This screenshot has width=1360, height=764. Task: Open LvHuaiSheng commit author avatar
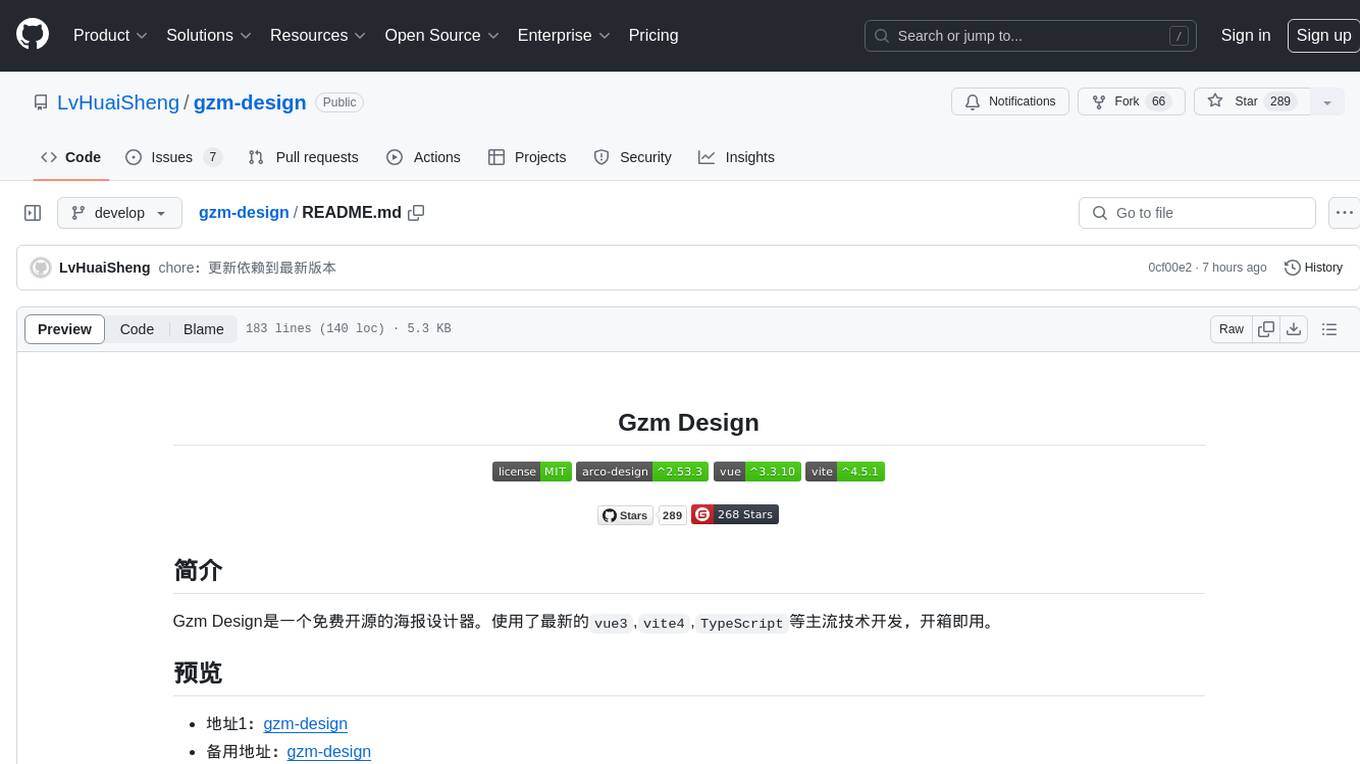coord(41,268)
